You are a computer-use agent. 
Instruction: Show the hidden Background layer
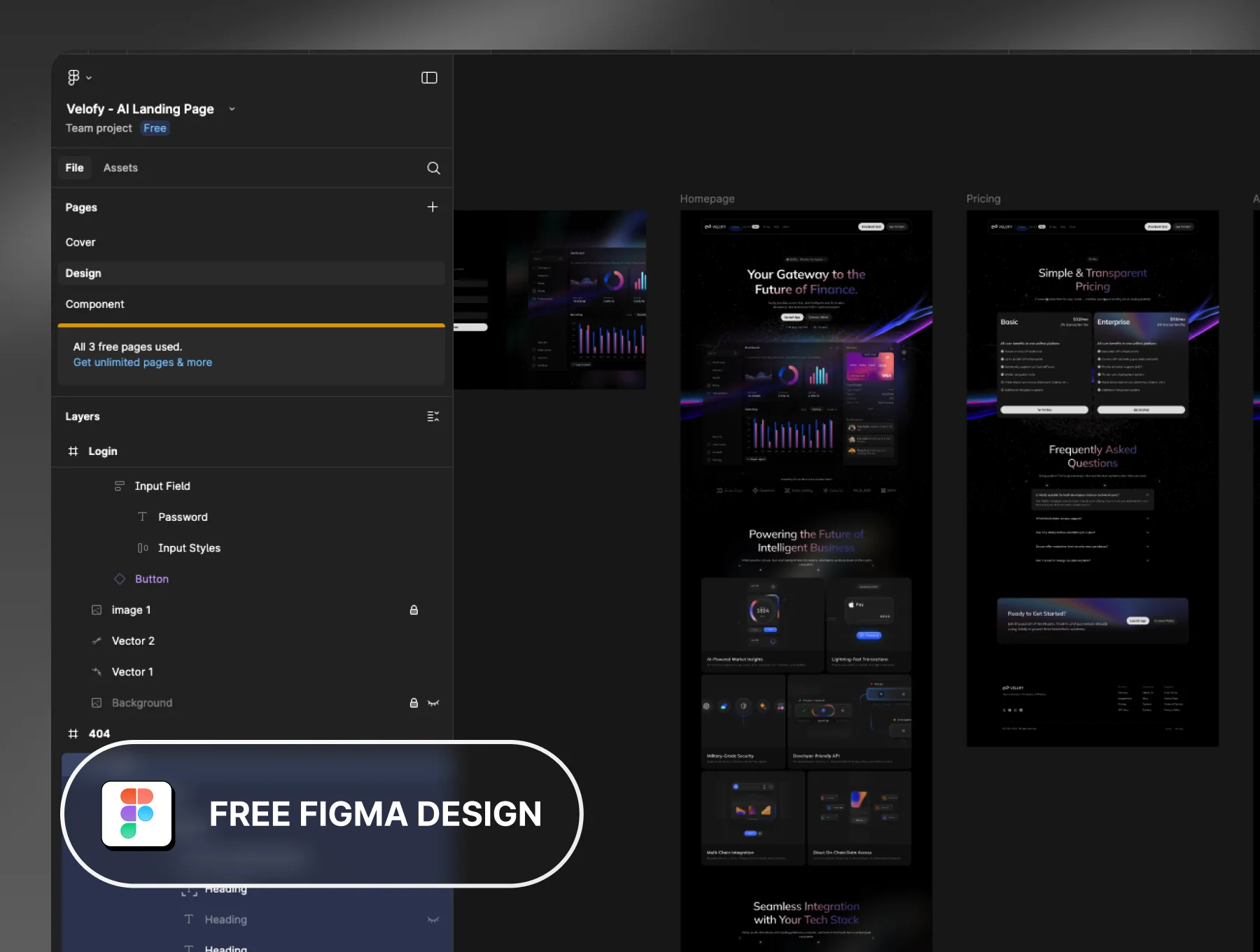point(433,703)
